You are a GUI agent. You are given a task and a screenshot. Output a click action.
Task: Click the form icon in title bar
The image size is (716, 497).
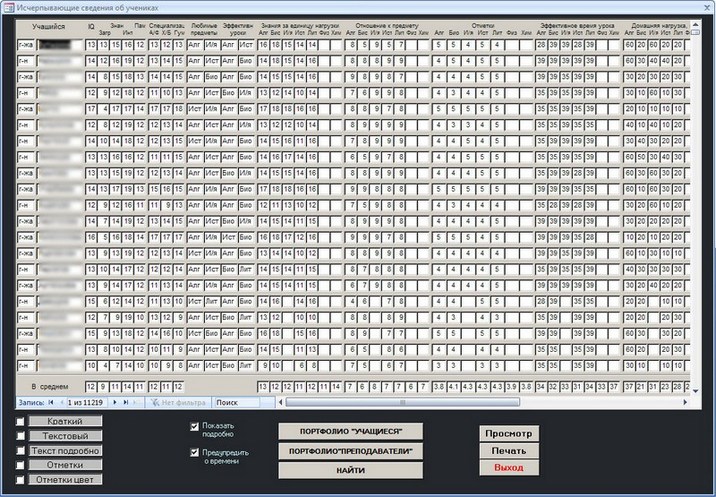(x=8, y=7)
